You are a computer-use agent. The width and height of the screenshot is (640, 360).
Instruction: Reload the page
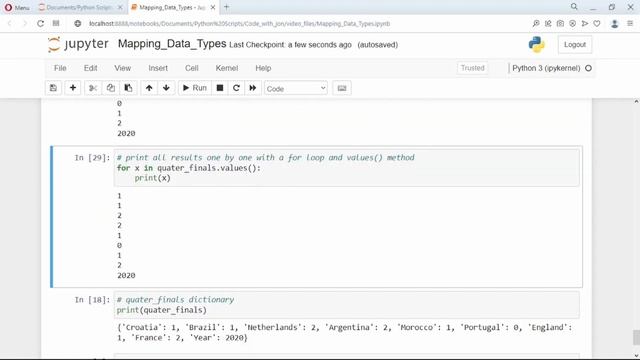tap(40, 24)
